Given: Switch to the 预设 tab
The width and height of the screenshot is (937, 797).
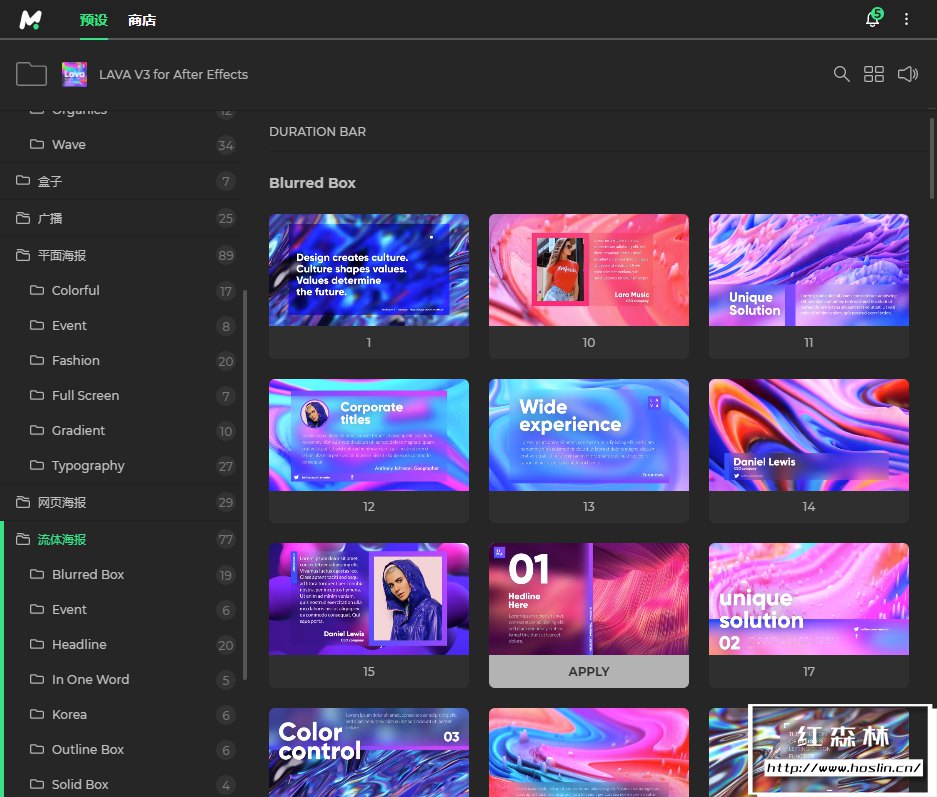Looking at the screenshot, I should [x=94, y=20].
